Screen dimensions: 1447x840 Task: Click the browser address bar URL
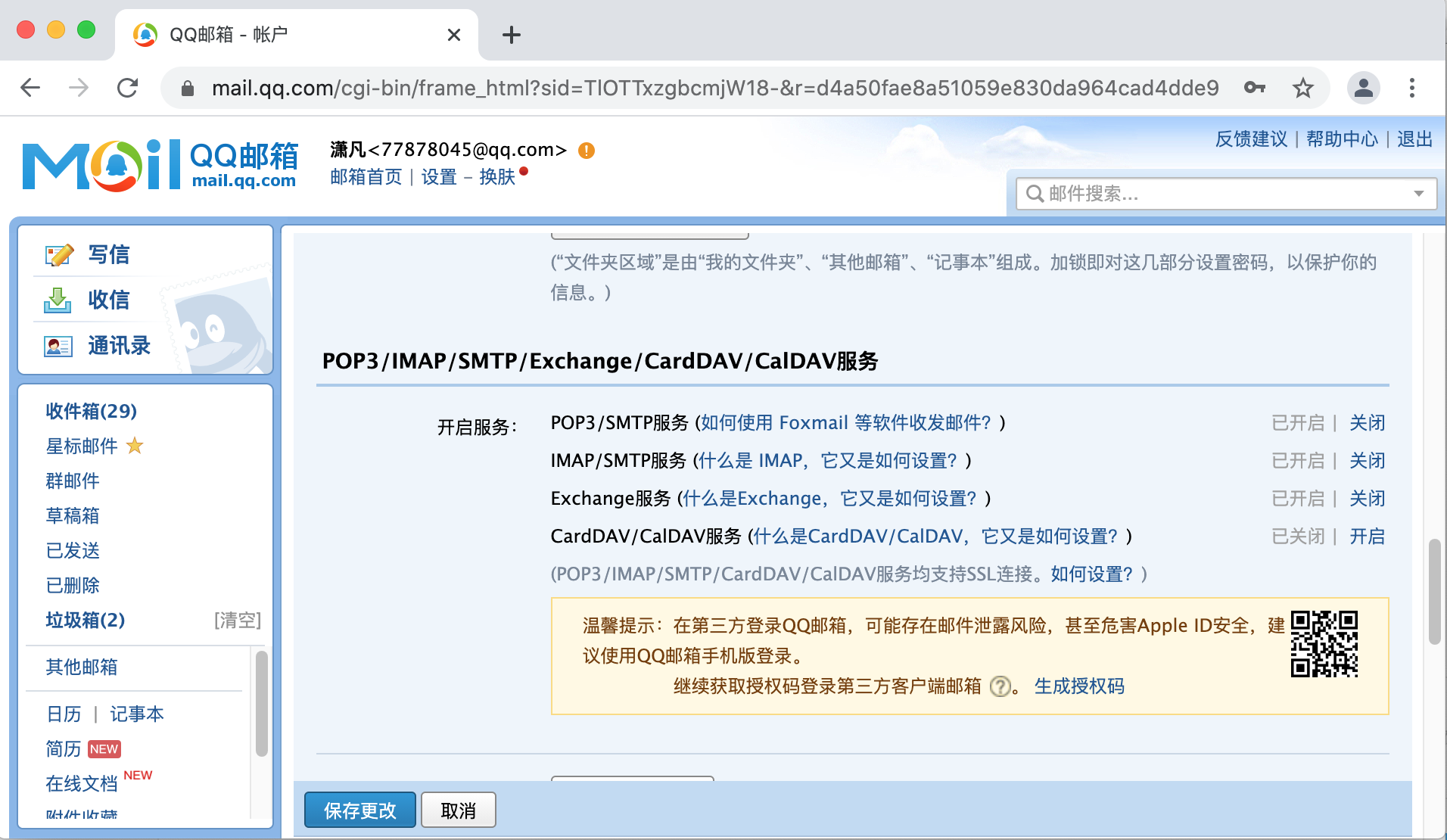[715, 88]
